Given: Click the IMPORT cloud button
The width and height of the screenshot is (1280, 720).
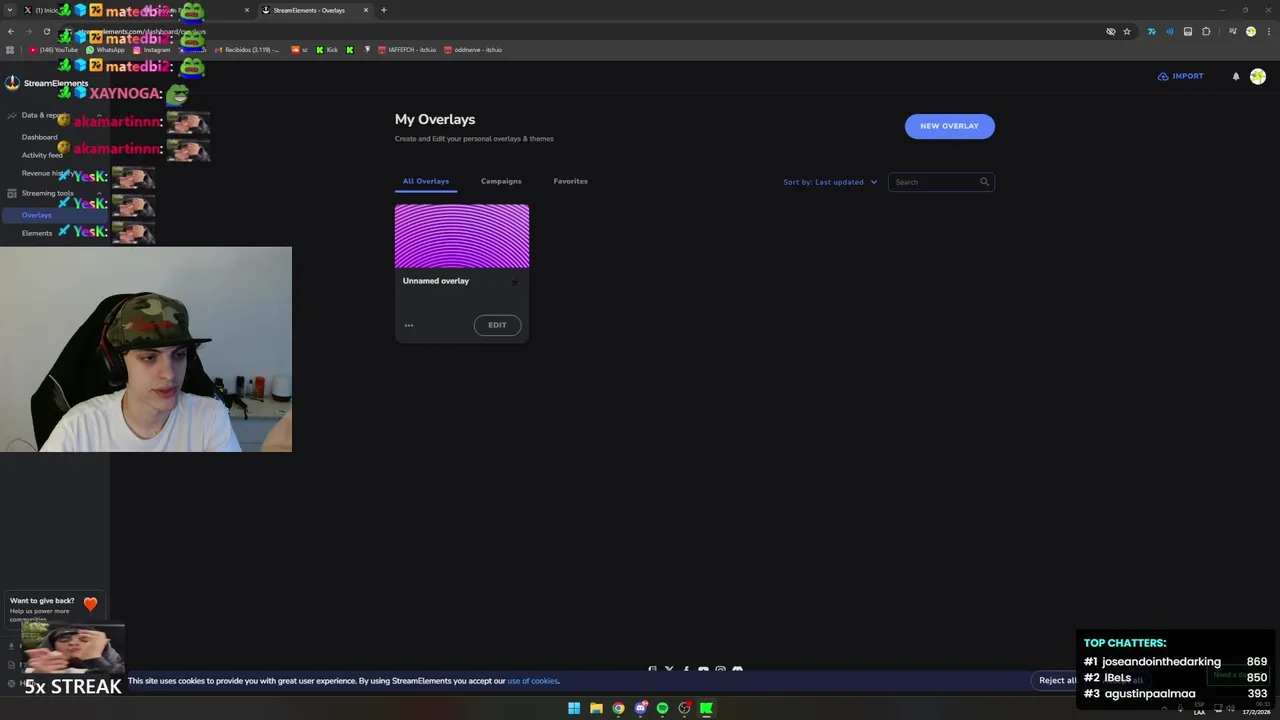Looking at the screenshot, I should [x=1181, y=76].
